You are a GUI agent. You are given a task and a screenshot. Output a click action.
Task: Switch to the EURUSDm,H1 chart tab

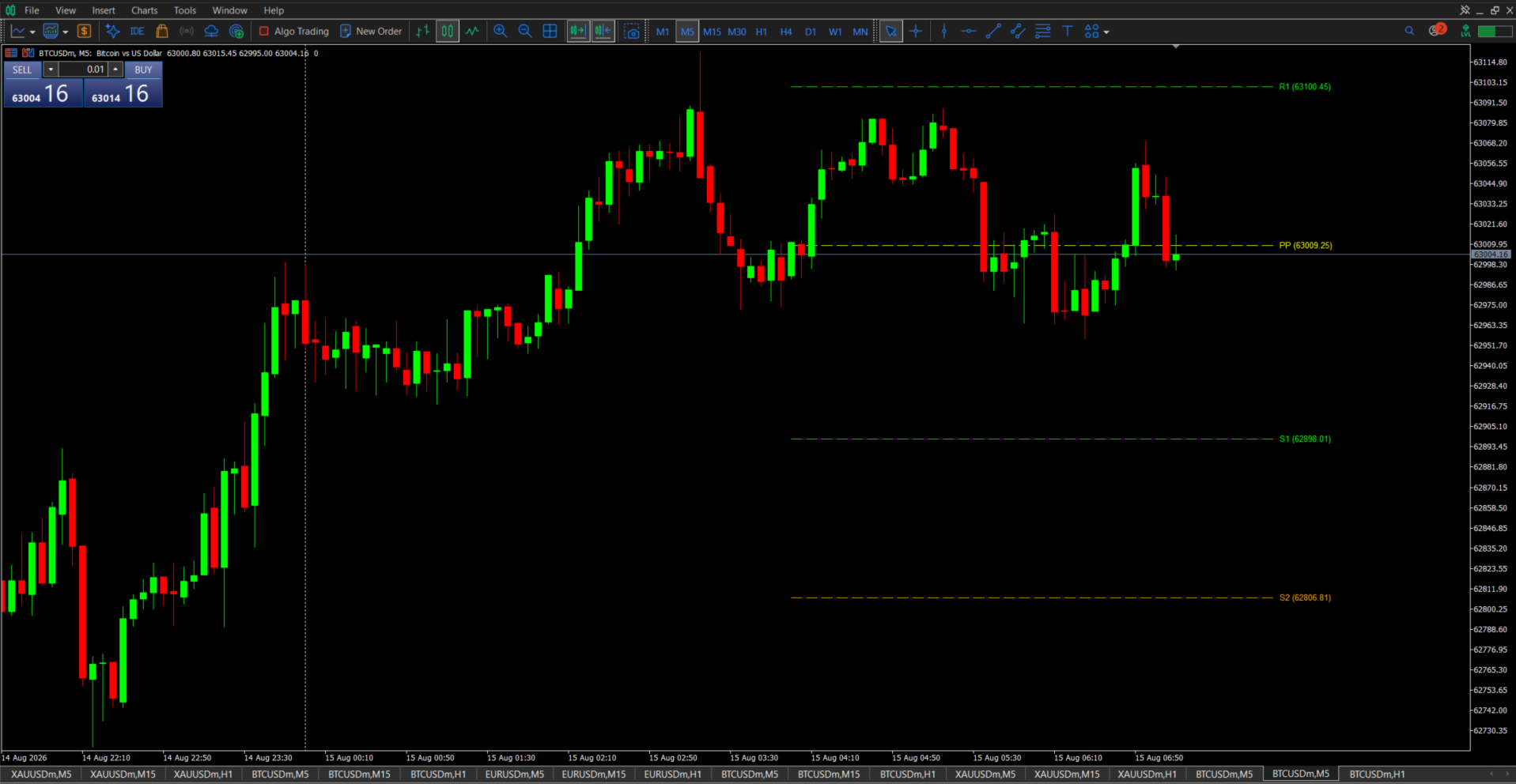click(673, 775)
